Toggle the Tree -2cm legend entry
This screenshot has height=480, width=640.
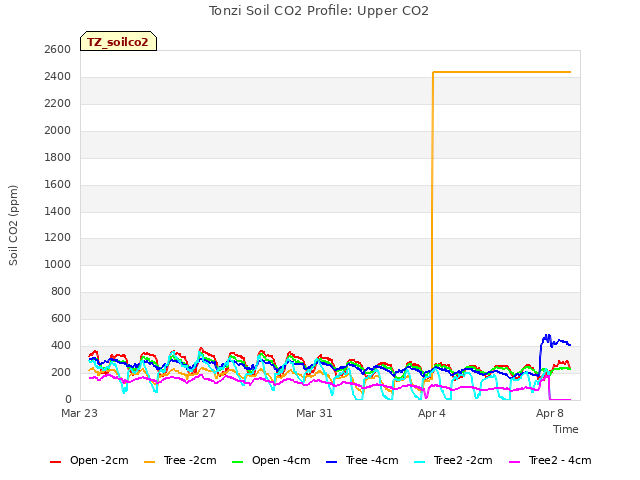click(x=180, y=461)
